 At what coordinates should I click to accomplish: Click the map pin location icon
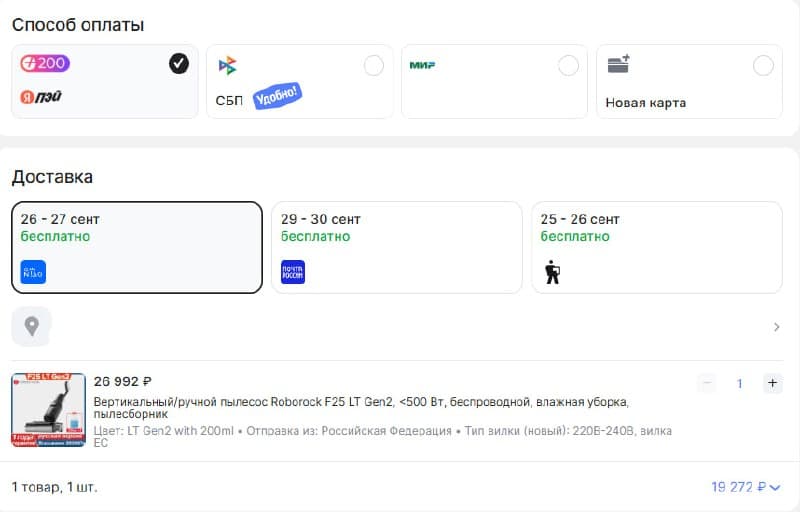32,326
